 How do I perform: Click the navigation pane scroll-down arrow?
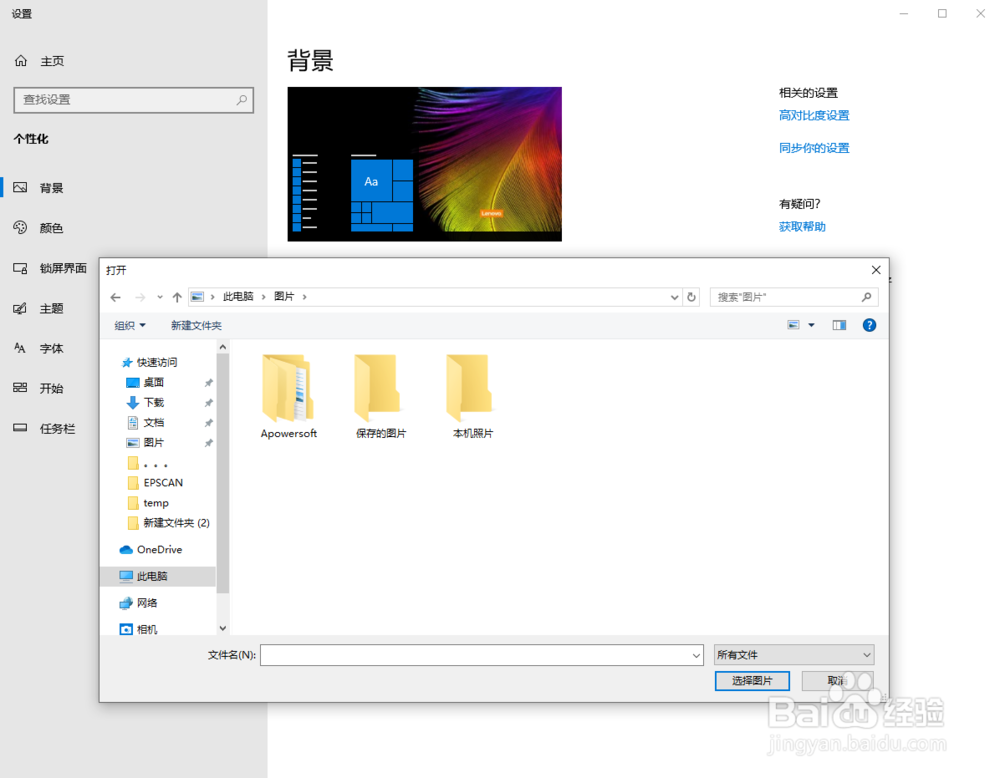click(223, 628)
